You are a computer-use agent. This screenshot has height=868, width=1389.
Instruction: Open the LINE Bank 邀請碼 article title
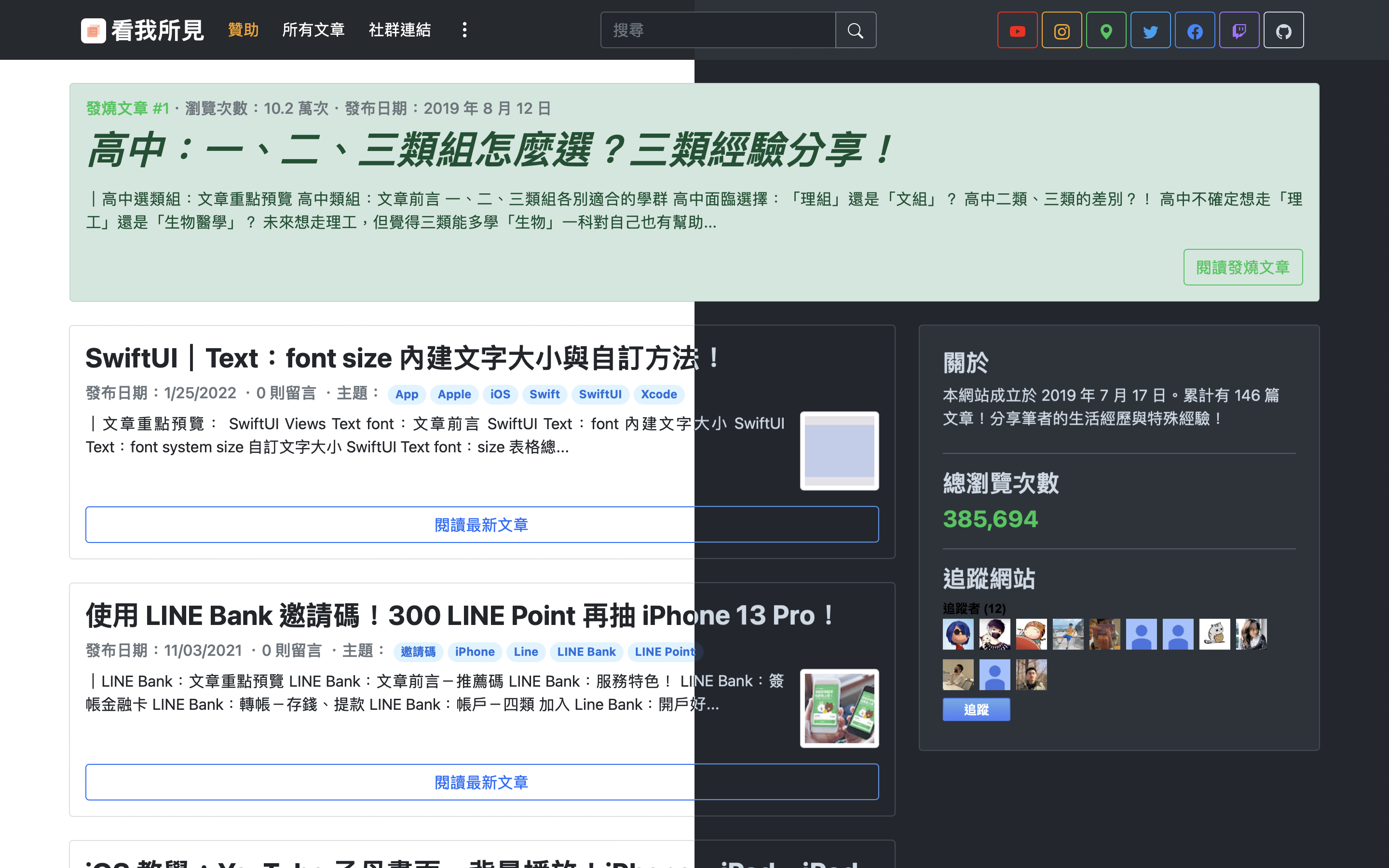460,616
